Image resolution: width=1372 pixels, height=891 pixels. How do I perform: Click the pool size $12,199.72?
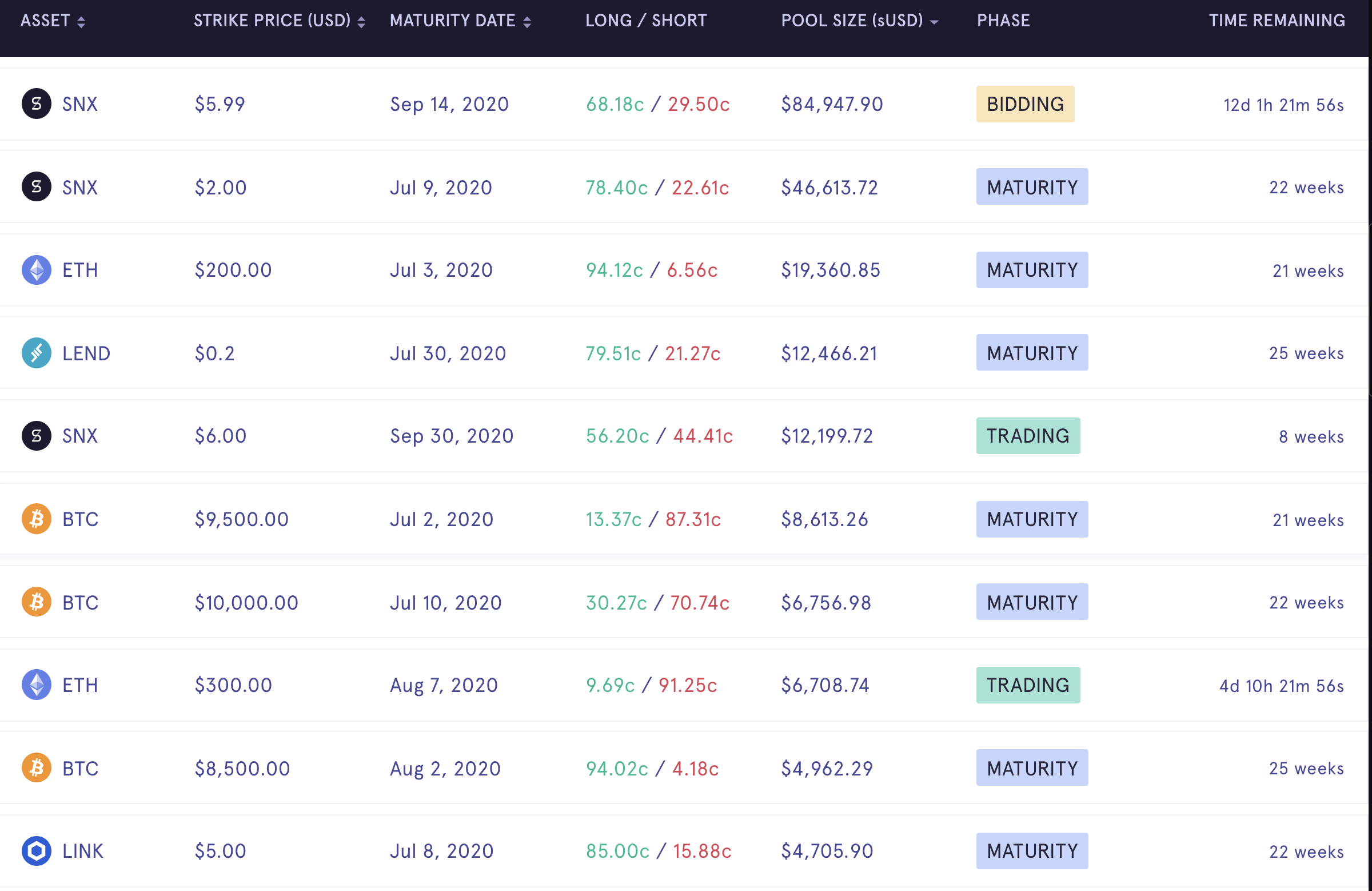point(827,436)
